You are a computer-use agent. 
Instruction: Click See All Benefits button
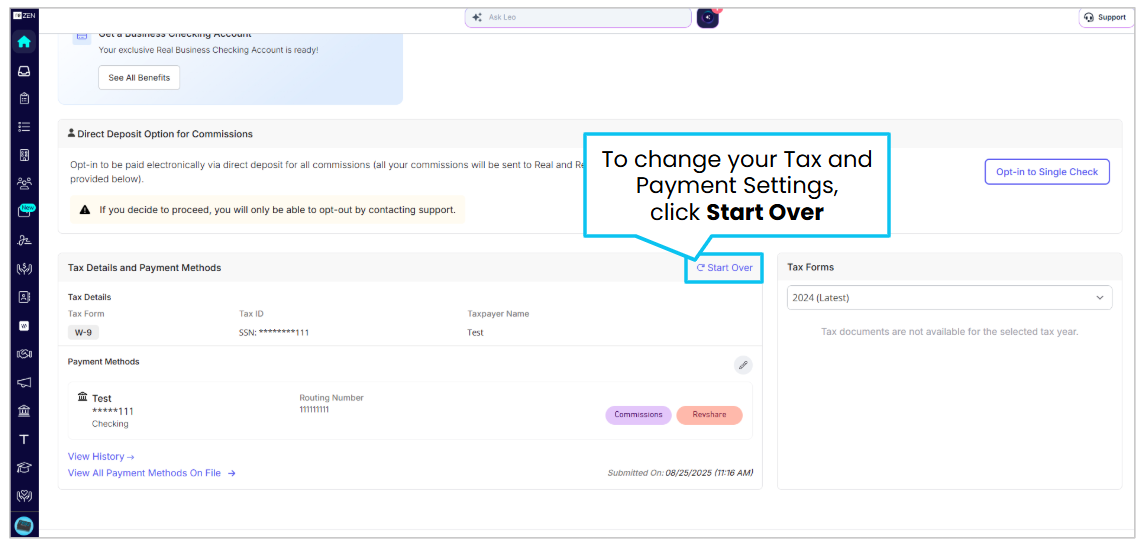pyautogui.click(x=139, y=78)
